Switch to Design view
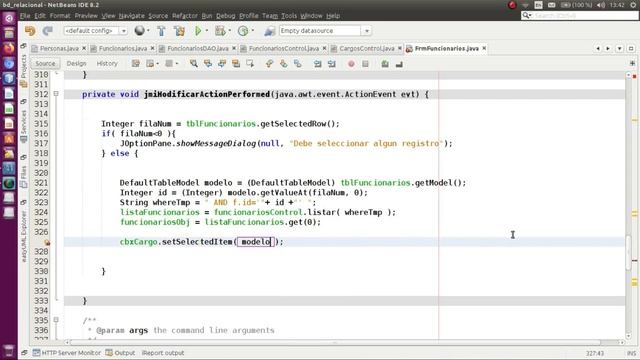Image resolution: width=640 pixels, height=360 pixels. pos(76,64)
